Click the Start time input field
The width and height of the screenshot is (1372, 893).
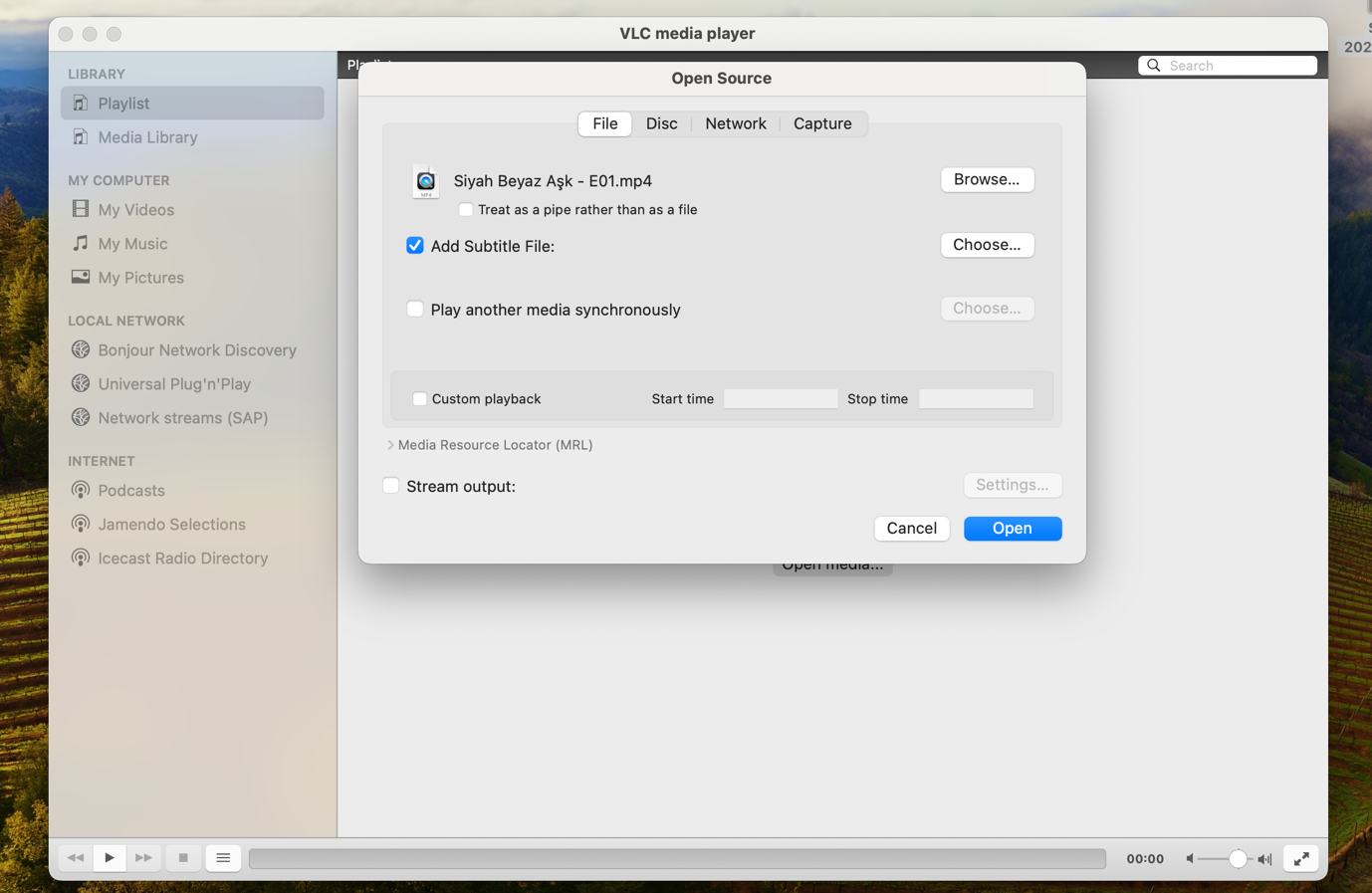(781, 398)
